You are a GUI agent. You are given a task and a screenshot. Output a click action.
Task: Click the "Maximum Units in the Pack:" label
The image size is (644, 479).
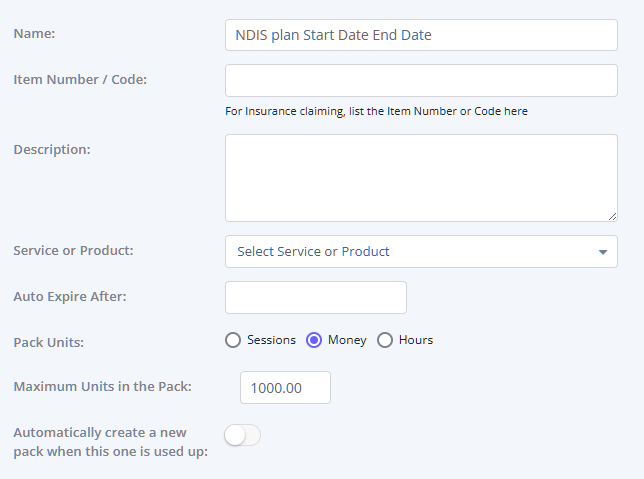point(102,386)
